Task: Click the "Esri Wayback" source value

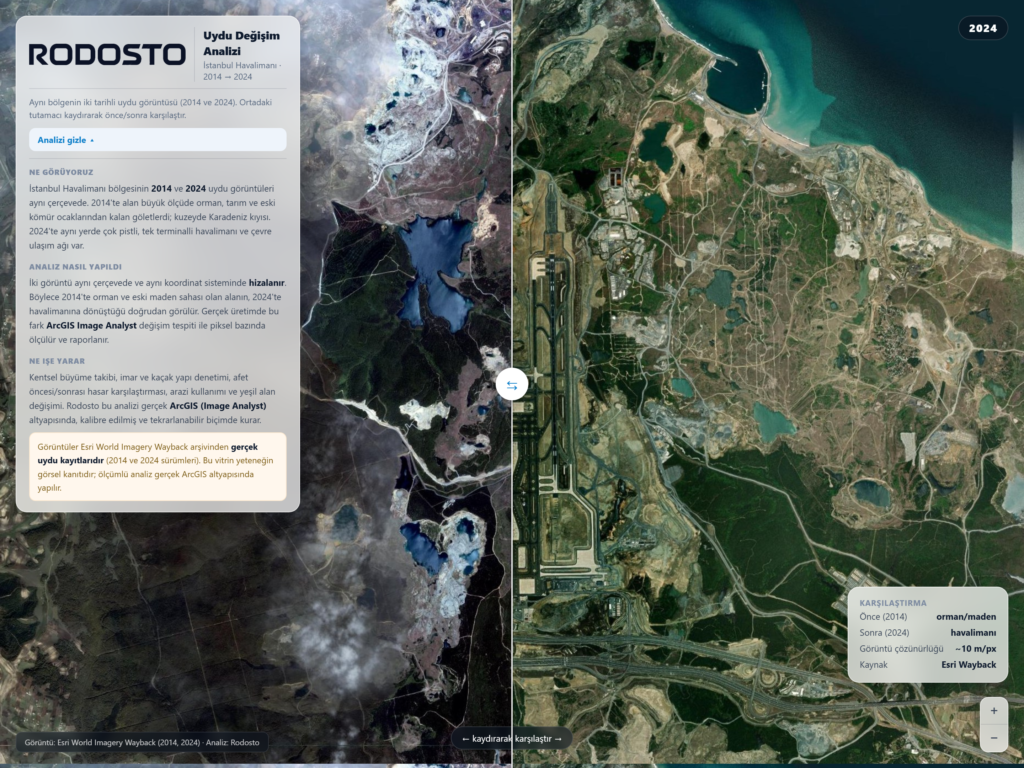Action: [968, 665]
